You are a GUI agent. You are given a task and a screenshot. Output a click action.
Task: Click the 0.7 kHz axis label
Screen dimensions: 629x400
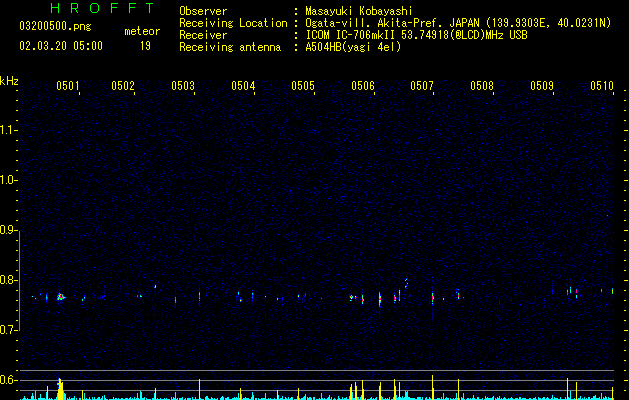[9, 330]
